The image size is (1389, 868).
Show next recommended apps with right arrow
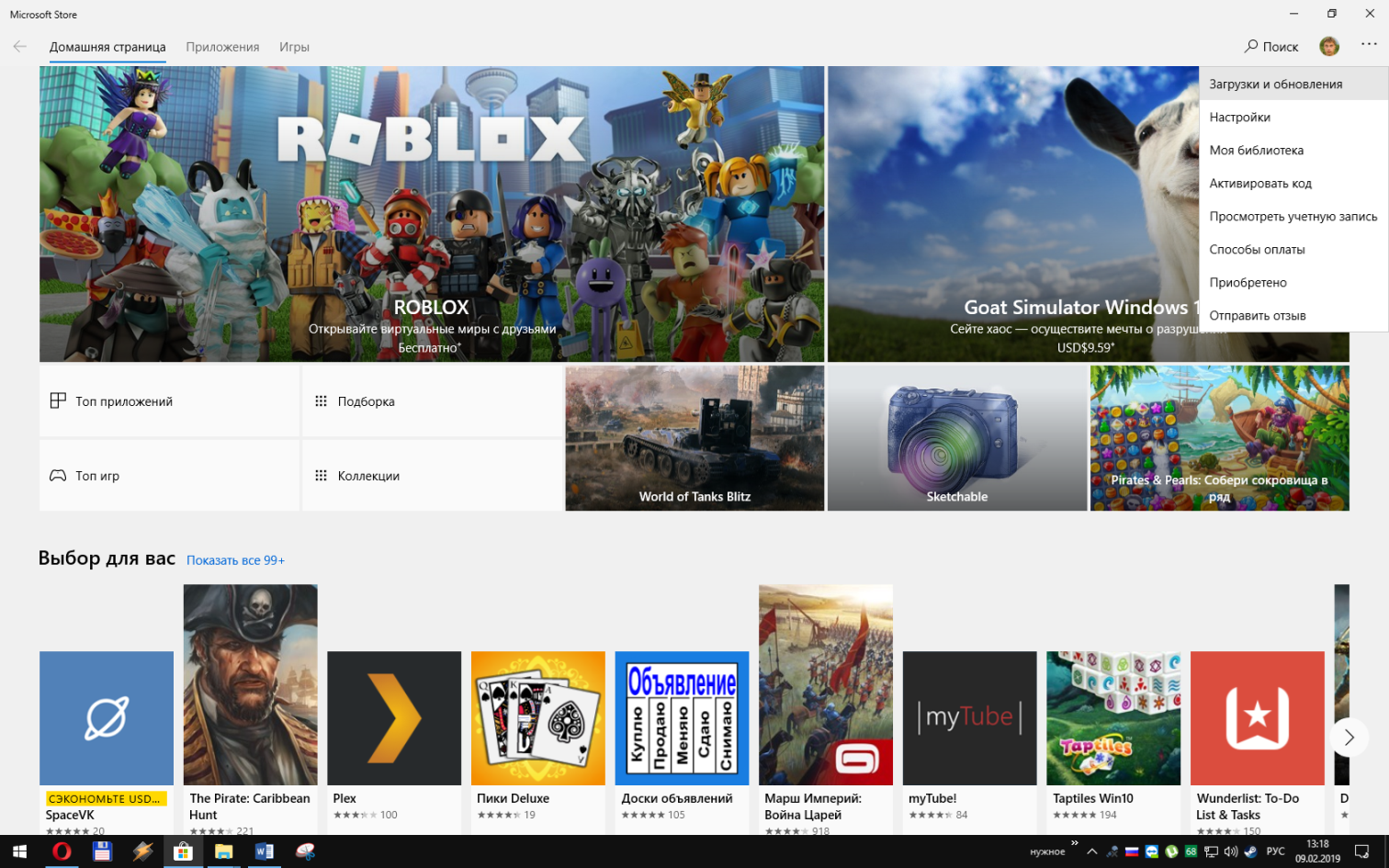tap(1349, 738)
